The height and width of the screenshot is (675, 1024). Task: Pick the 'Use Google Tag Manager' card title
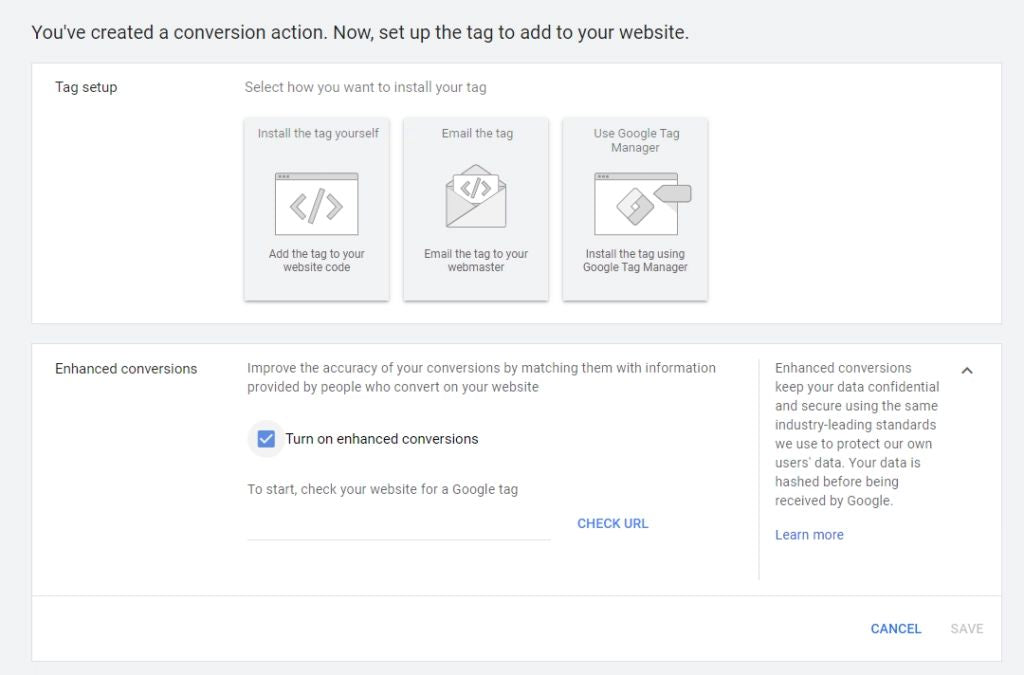tap(635, 140)
